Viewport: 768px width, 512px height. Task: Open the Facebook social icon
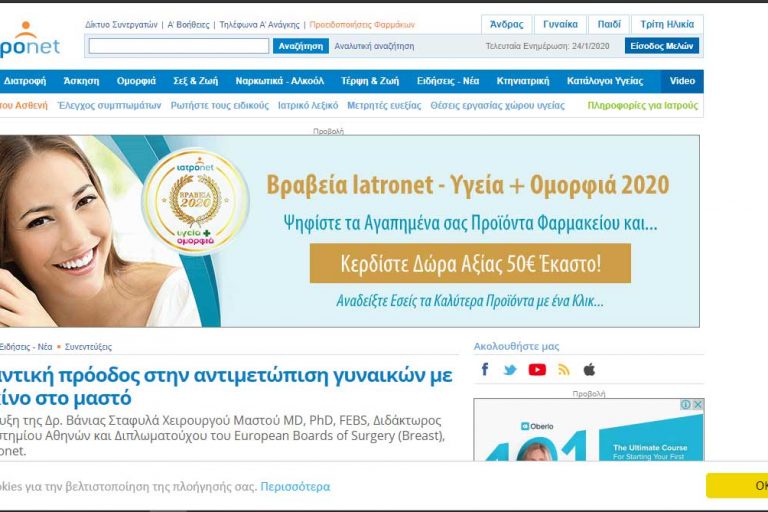coord(485,369)
